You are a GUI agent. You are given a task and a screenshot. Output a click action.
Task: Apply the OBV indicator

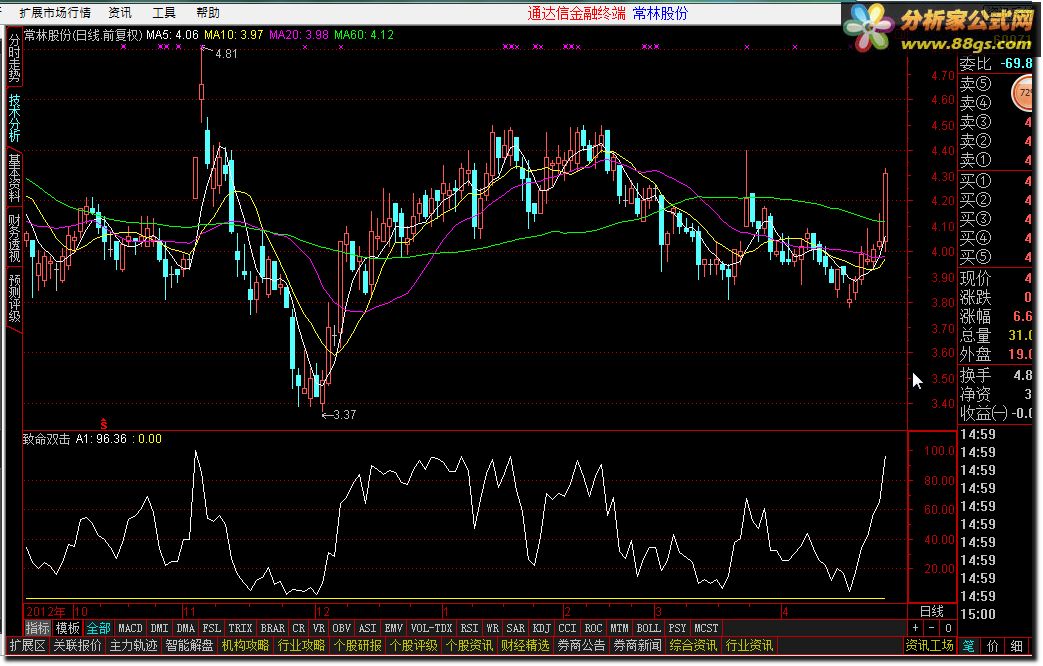(341, 628)
